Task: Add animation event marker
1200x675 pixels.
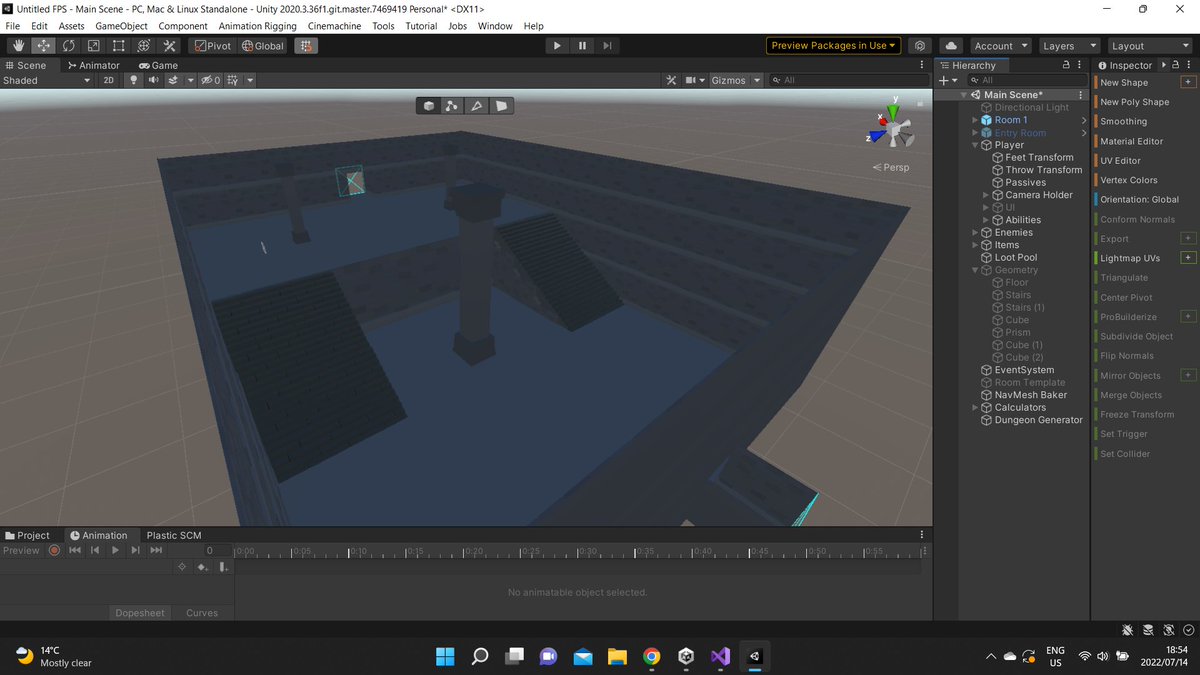Action: click(x=223, y=567)
